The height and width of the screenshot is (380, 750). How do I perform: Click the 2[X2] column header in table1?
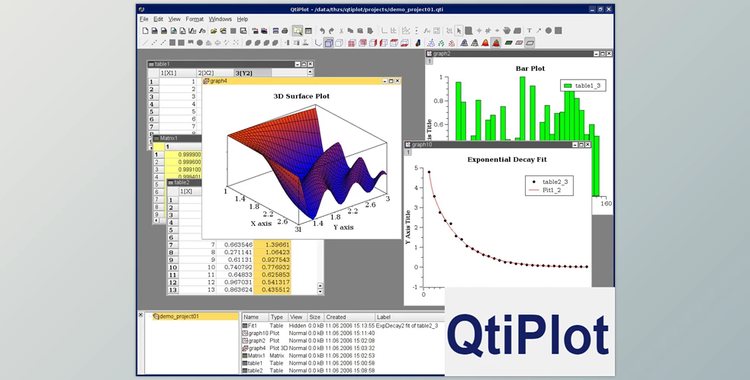click(x=215, y=73)
